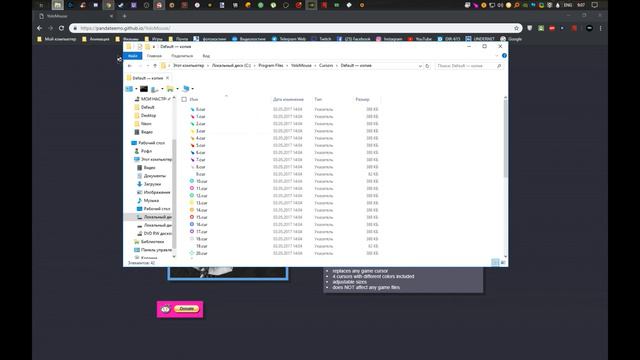
Task: Open the Desktop folder in navigation pane
Action: coord(148,116)
